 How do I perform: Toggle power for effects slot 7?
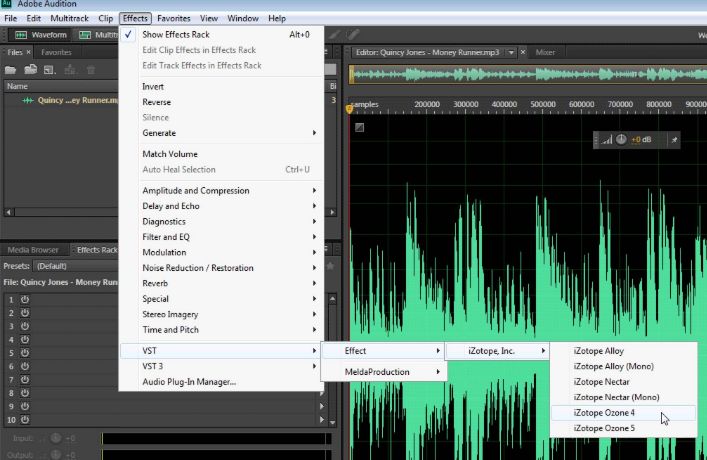coord(25,380)
